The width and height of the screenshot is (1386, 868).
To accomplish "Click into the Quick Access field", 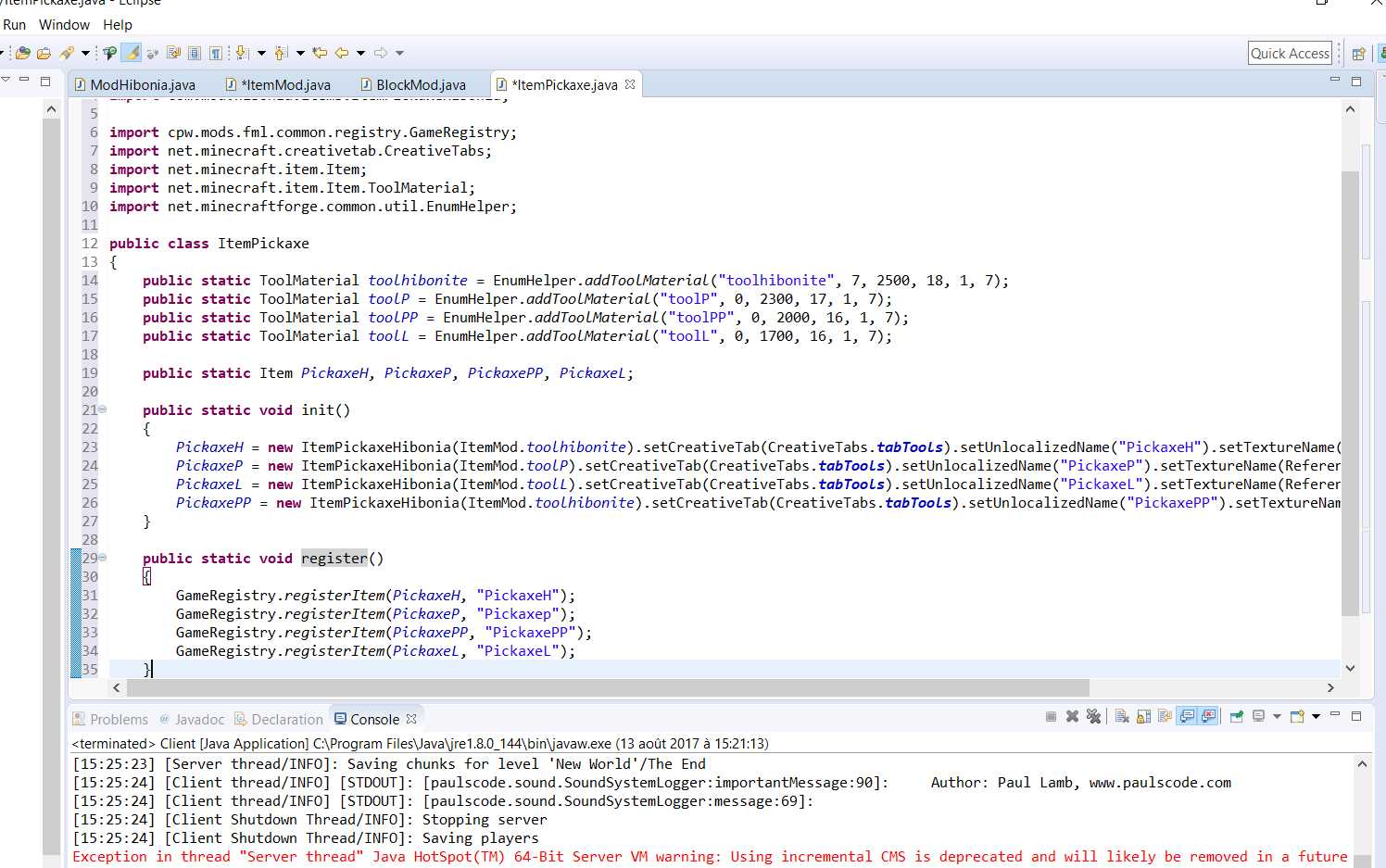I will 1290,54.
